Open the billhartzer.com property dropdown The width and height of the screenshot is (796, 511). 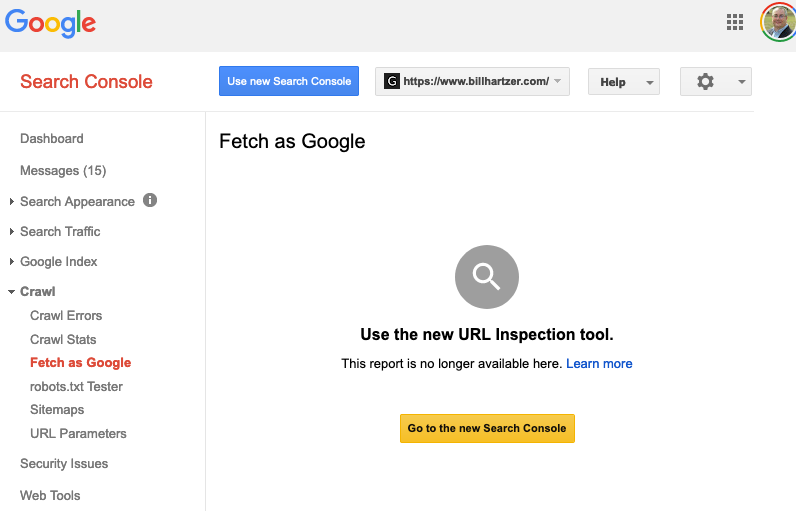pyautogui.click(x=472, y=81)
